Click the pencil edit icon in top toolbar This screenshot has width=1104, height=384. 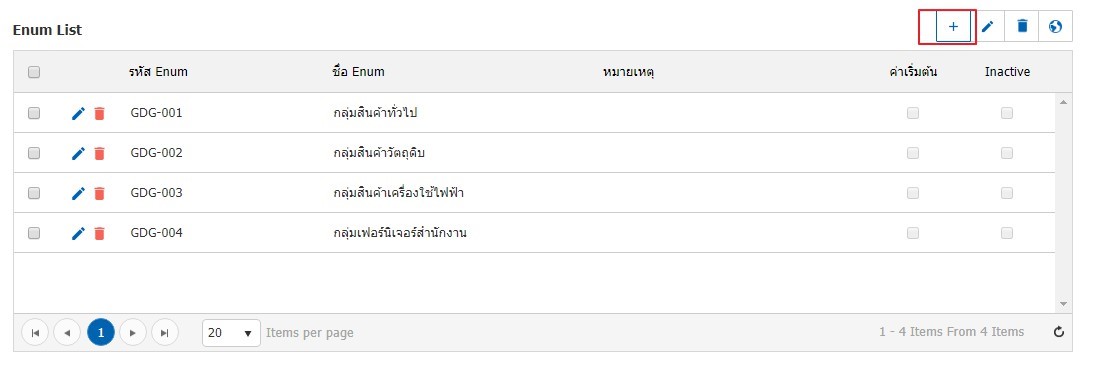(x=988, y=27)
